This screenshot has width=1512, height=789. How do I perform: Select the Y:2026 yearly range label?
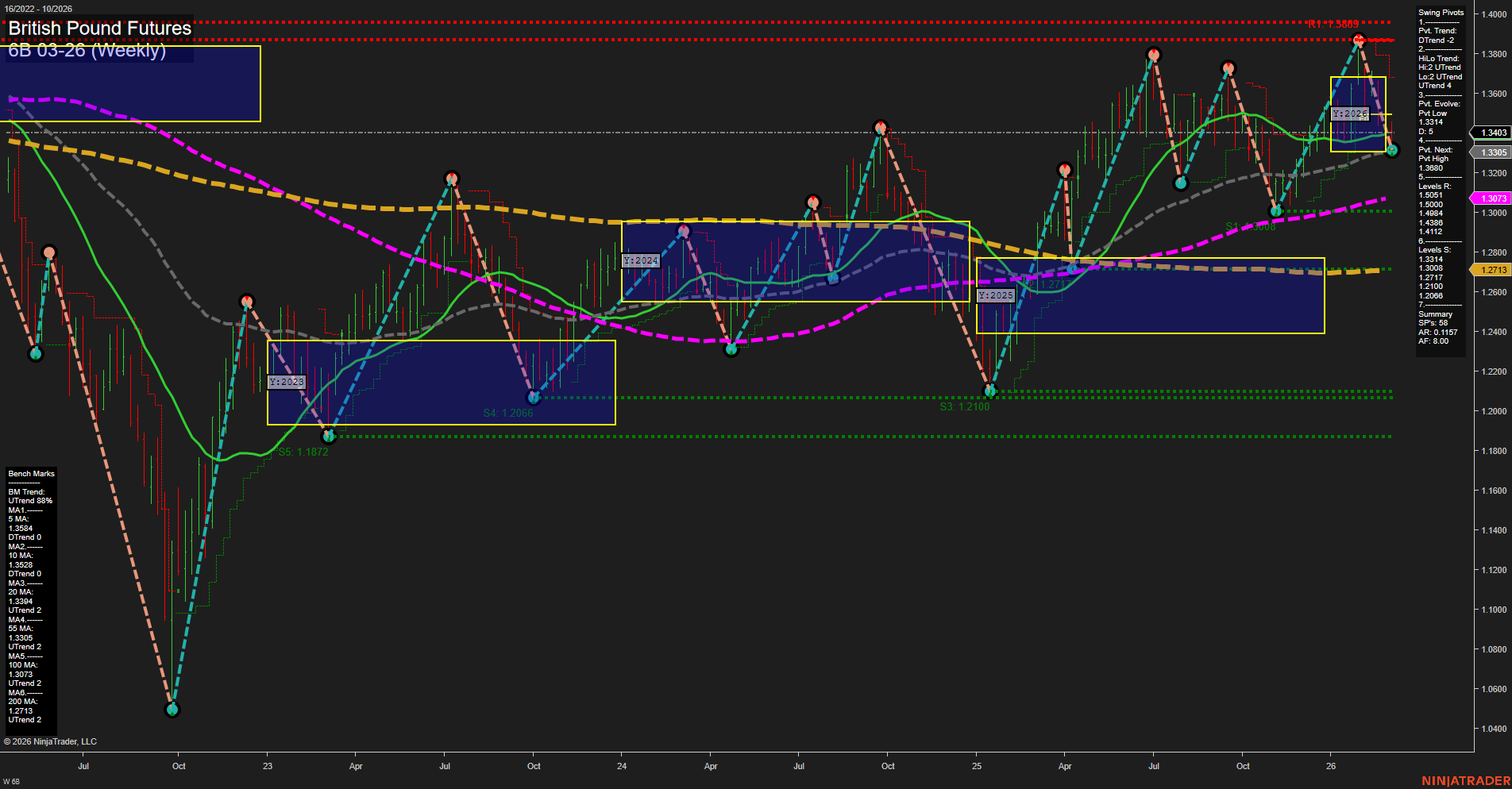click(x=1352, y=114)
